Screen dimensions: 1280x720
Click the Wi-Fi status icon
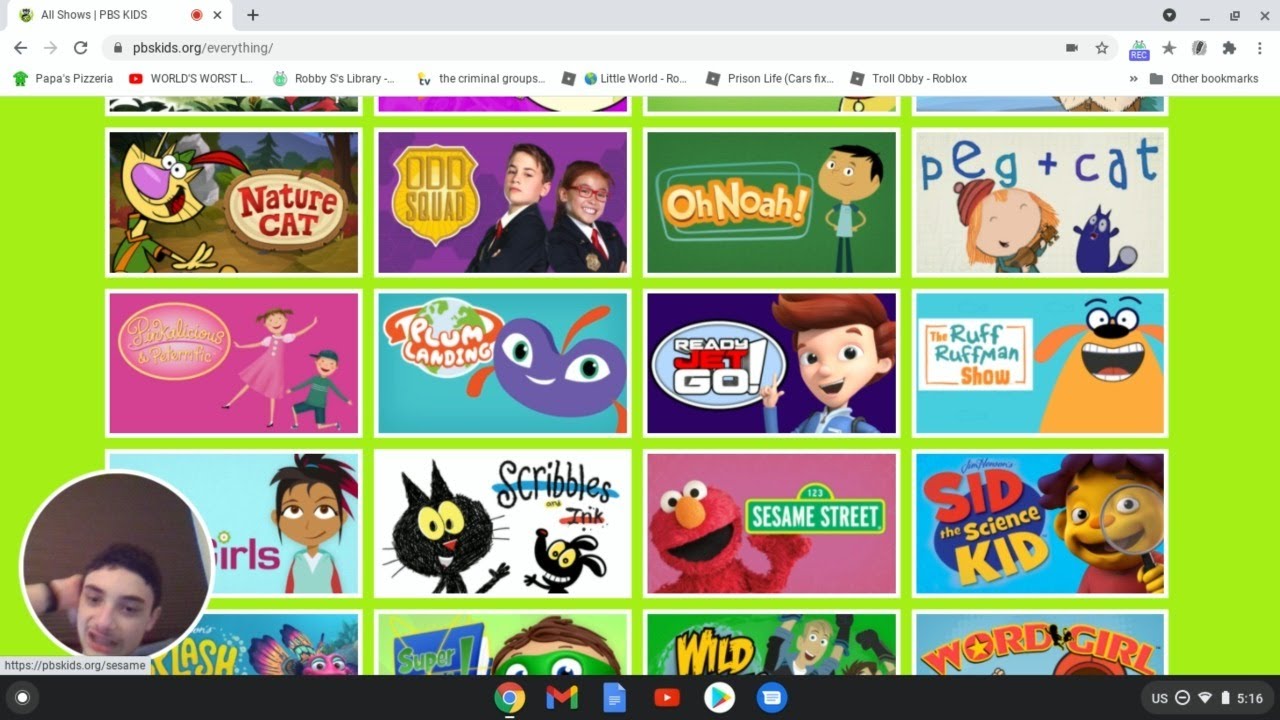[1205, 698]
